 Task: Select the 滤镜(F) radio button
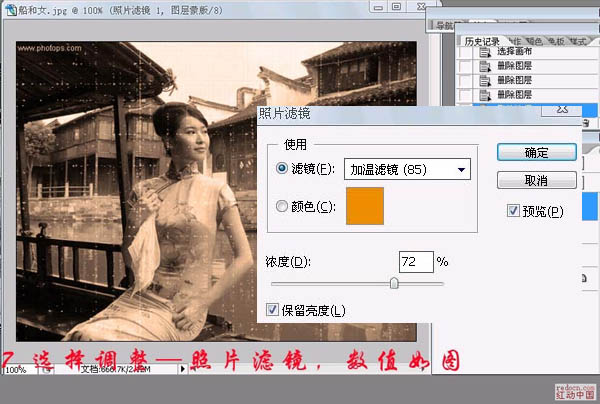(282, 168)
